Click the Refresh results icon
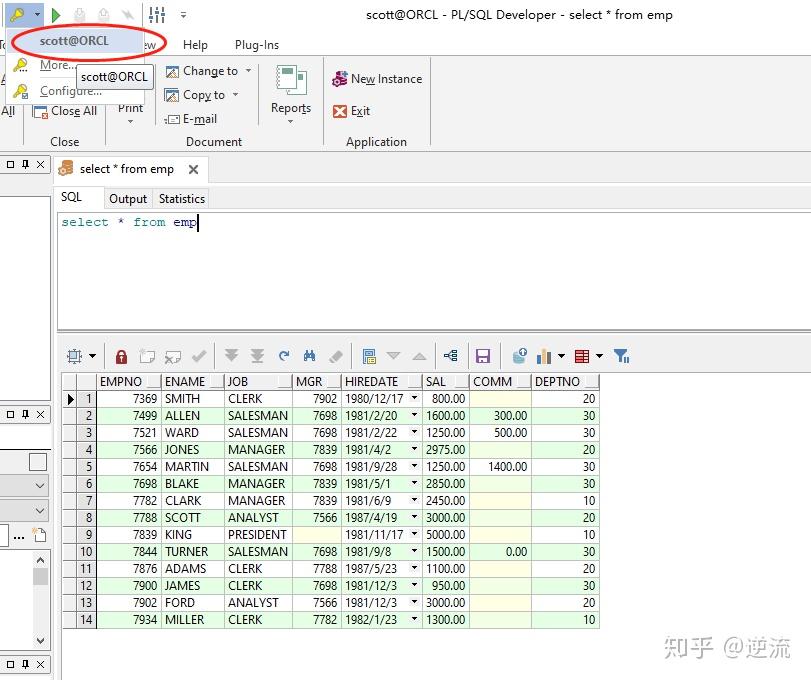 pyautogui.click(x=283, y=356)
